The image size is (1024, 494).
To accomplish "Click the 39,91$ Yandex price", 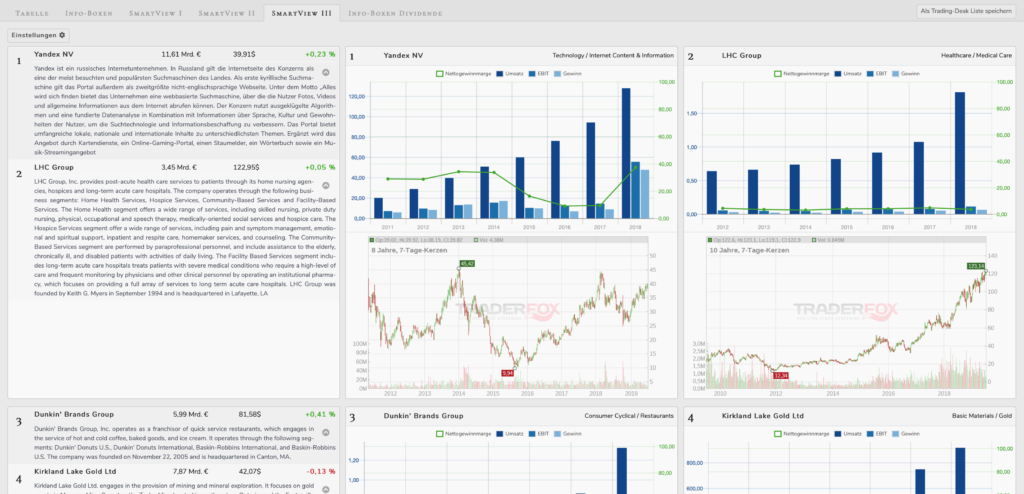I will 244,54.
